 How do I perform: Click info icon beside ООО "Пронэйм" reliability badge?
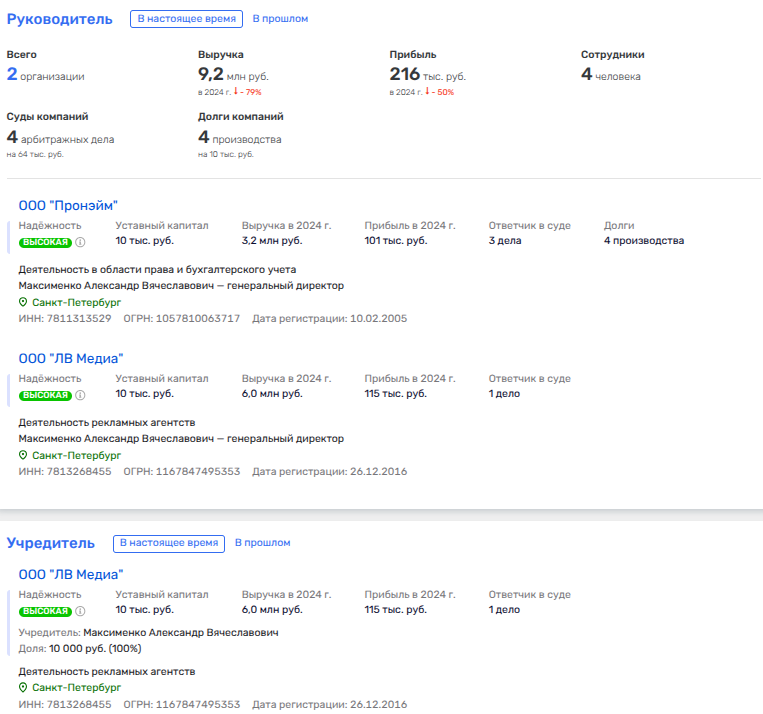(x=81, y=242)
